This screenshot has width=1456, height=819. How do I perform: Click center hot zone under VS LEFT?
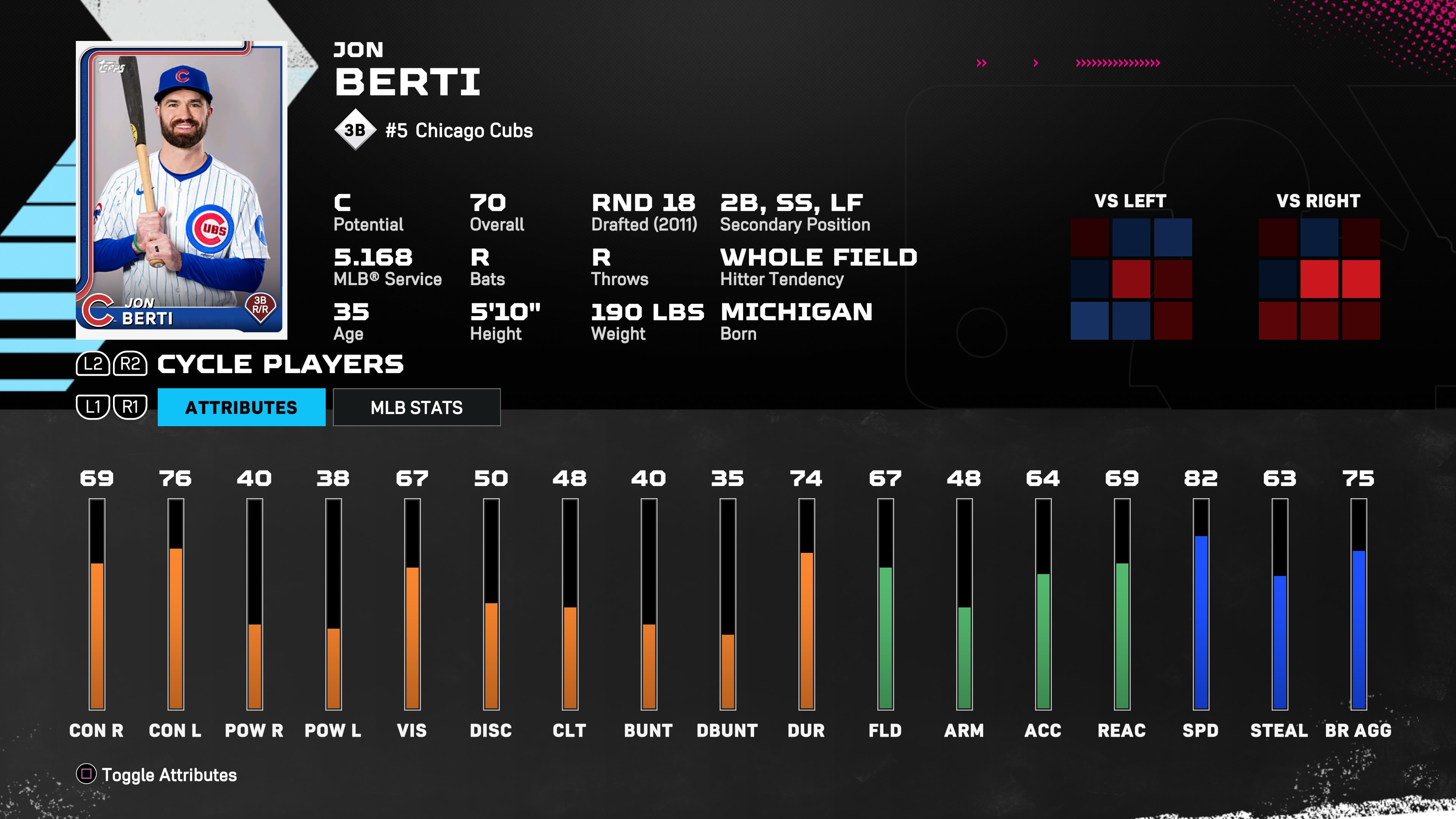1131,279
